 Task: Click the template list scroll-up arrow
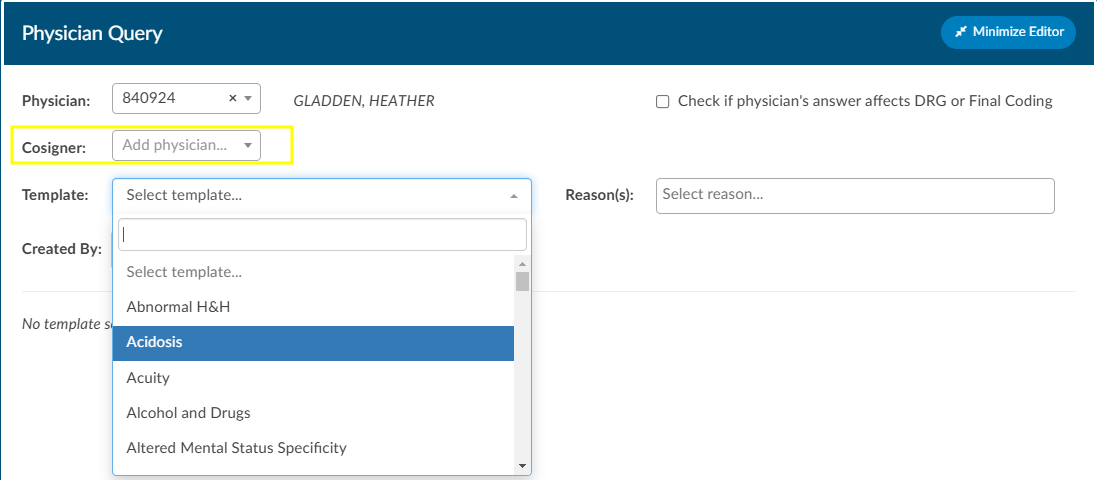tap(522, 264)
